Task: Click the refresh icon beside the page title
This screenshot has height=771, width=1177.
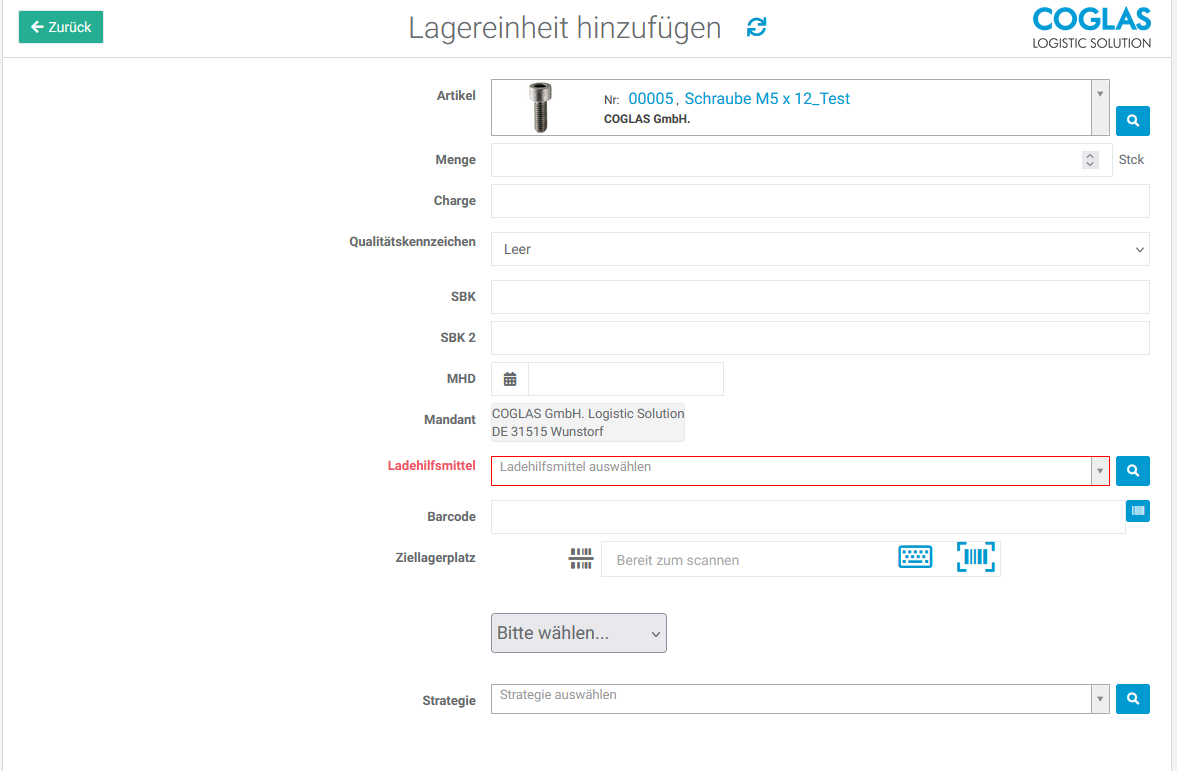Action: 757,28
